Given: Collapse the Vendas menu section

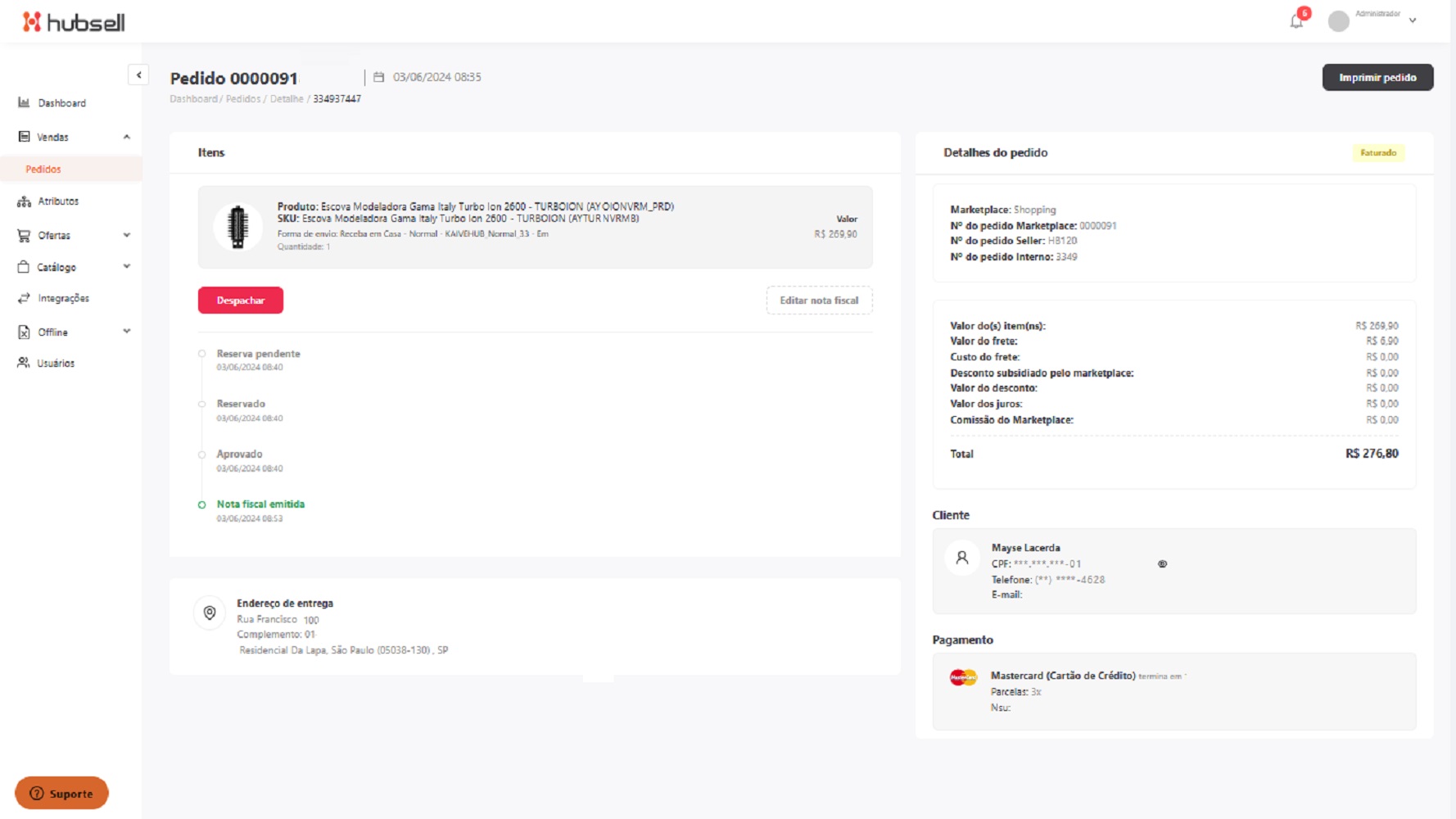Looking at the screenshot, I should [x=127, y=137].
